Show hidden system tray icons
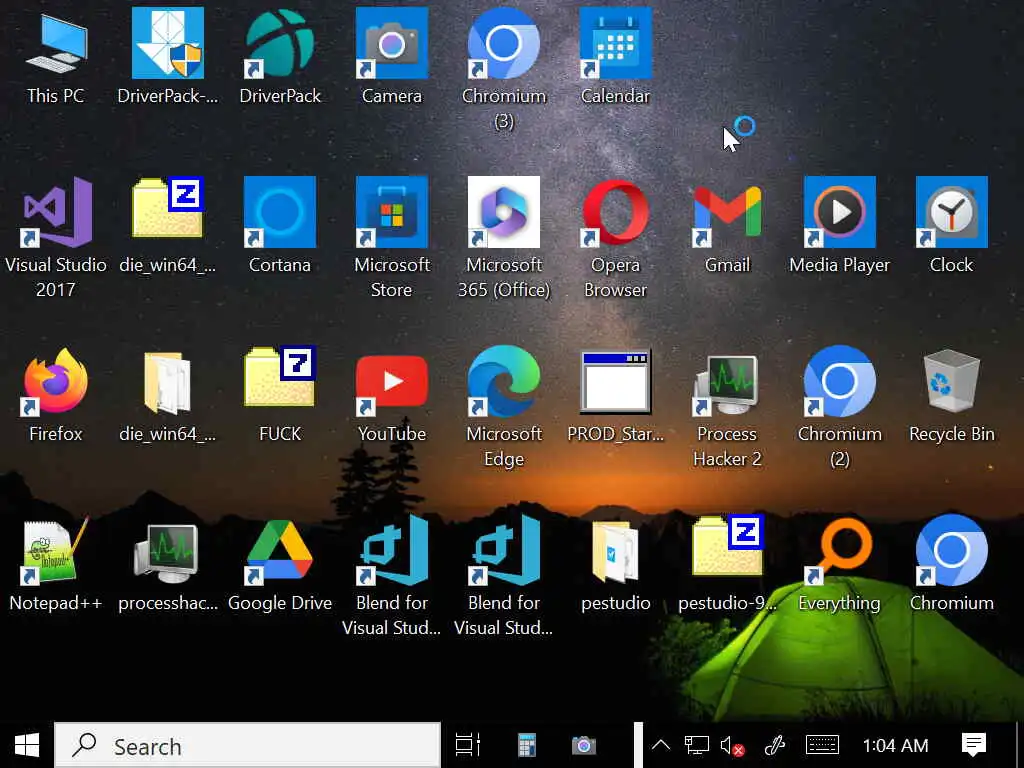The width and height of the screenshot is (1024, 768). [661, 745]
